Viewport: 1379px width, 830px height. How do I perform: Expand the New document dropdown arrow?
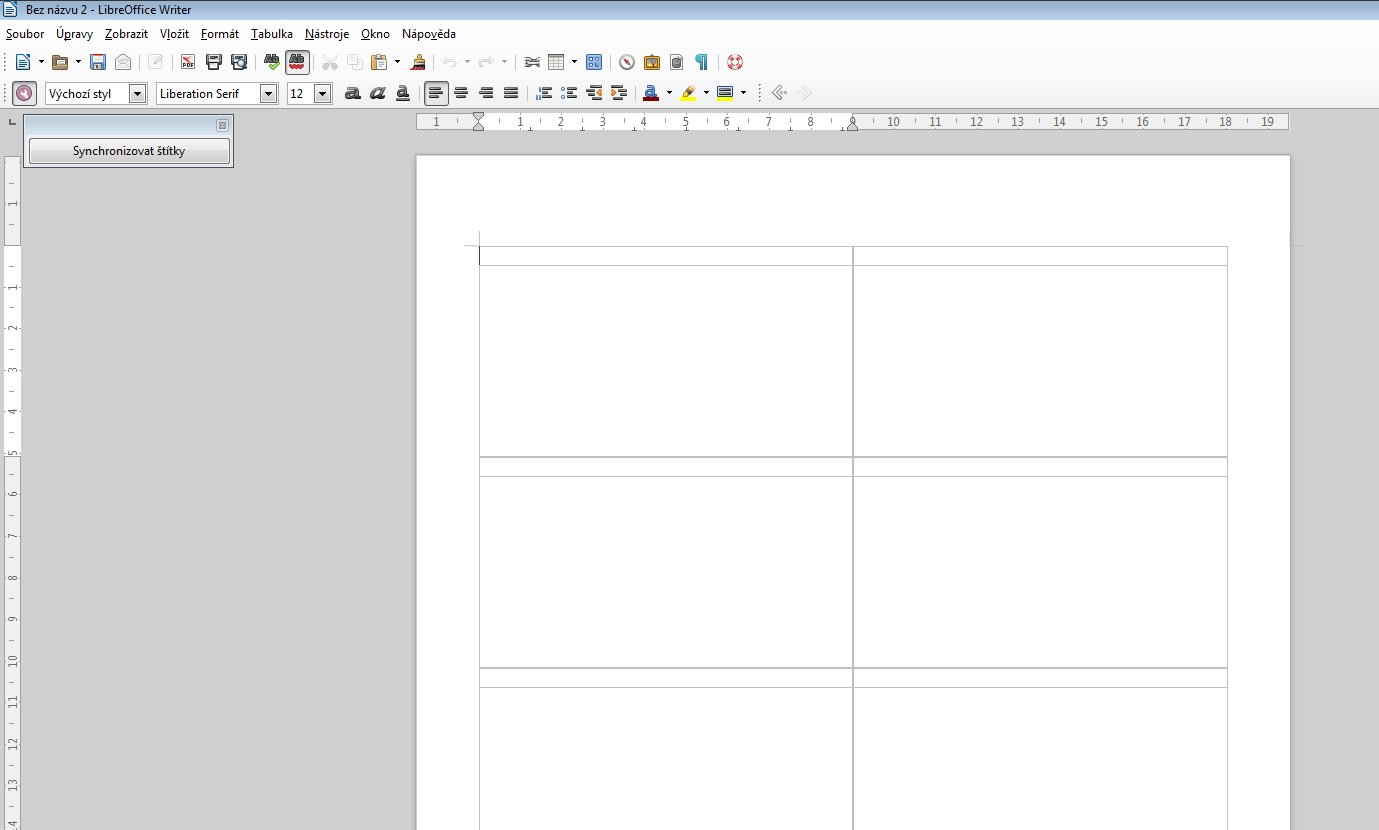click(41, 62)
